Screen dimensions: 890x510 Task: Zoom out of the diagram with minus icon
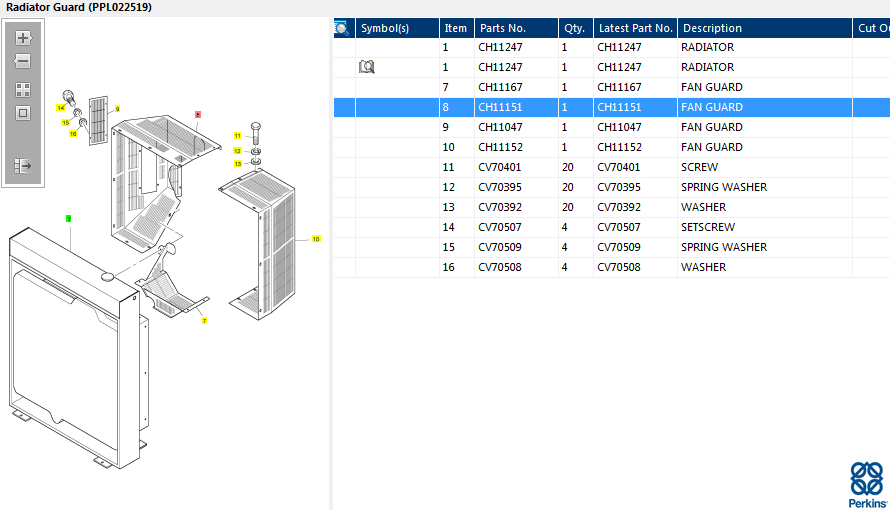pos(23,61)
